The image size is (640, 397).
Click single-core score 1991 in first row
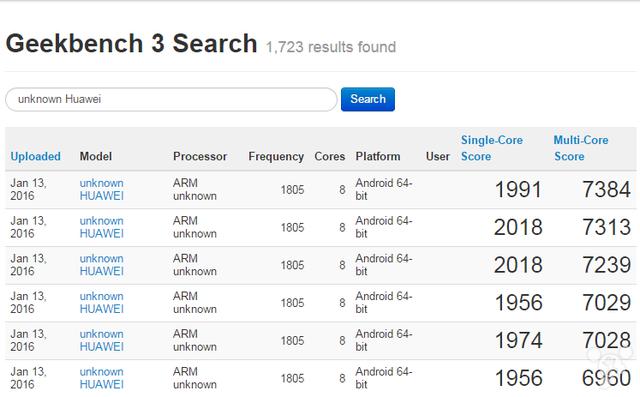(518, 189)
